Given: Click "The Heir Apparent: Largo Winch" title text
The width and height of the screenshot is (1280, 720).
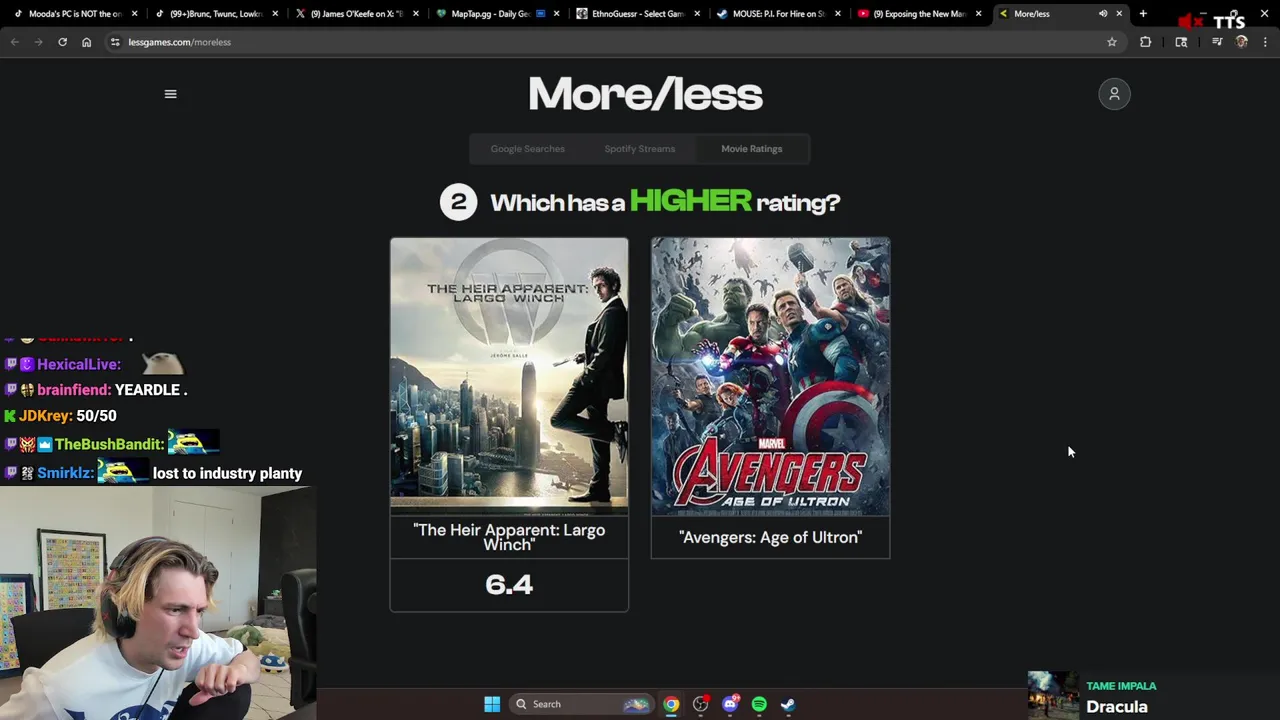Looking at the screenshot, I should [509, 537].
